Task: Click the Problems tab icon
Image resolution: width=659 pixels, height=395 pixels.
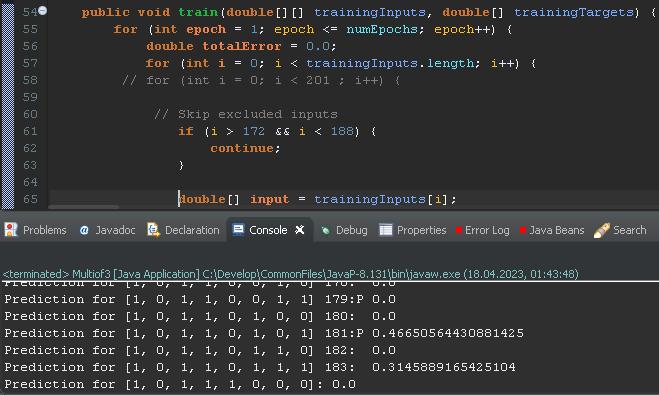Action: (11, 230)
